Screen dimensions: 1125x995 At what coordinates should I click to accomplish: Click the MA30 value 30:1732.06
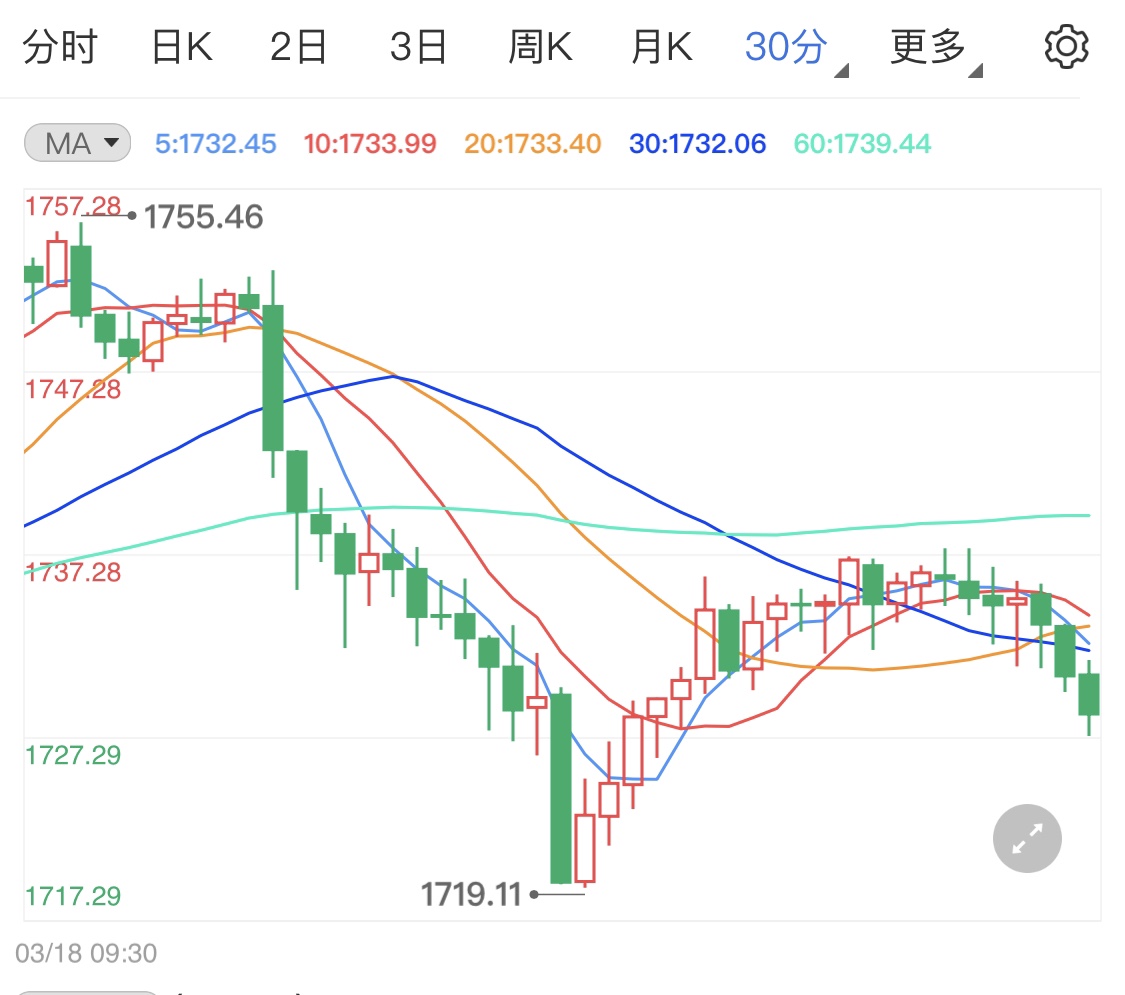tap(697, 143)
